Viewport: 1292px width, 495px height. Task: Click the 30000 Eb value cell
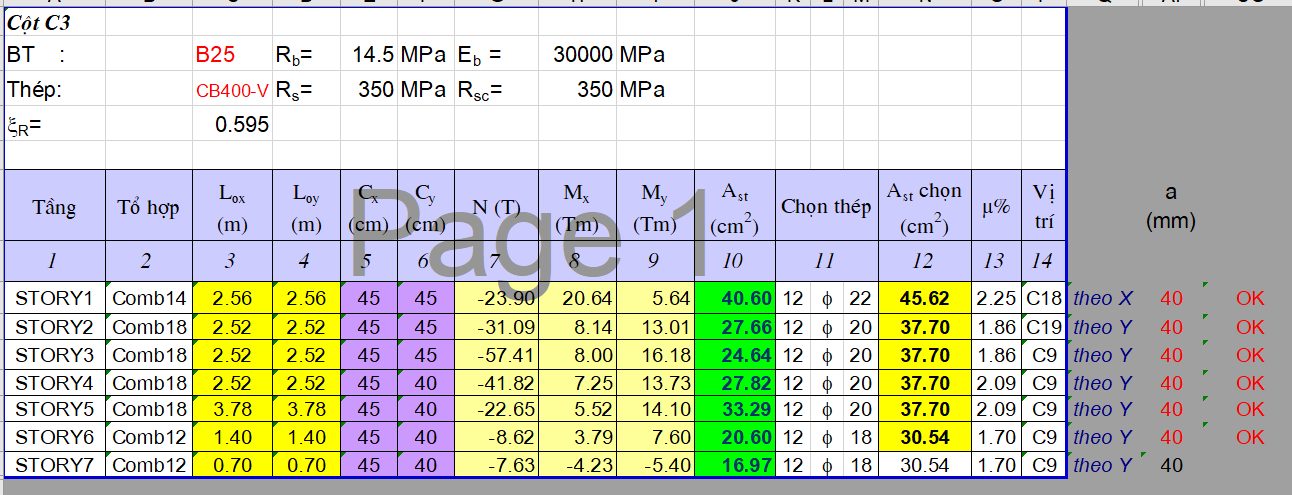[582, 55]
